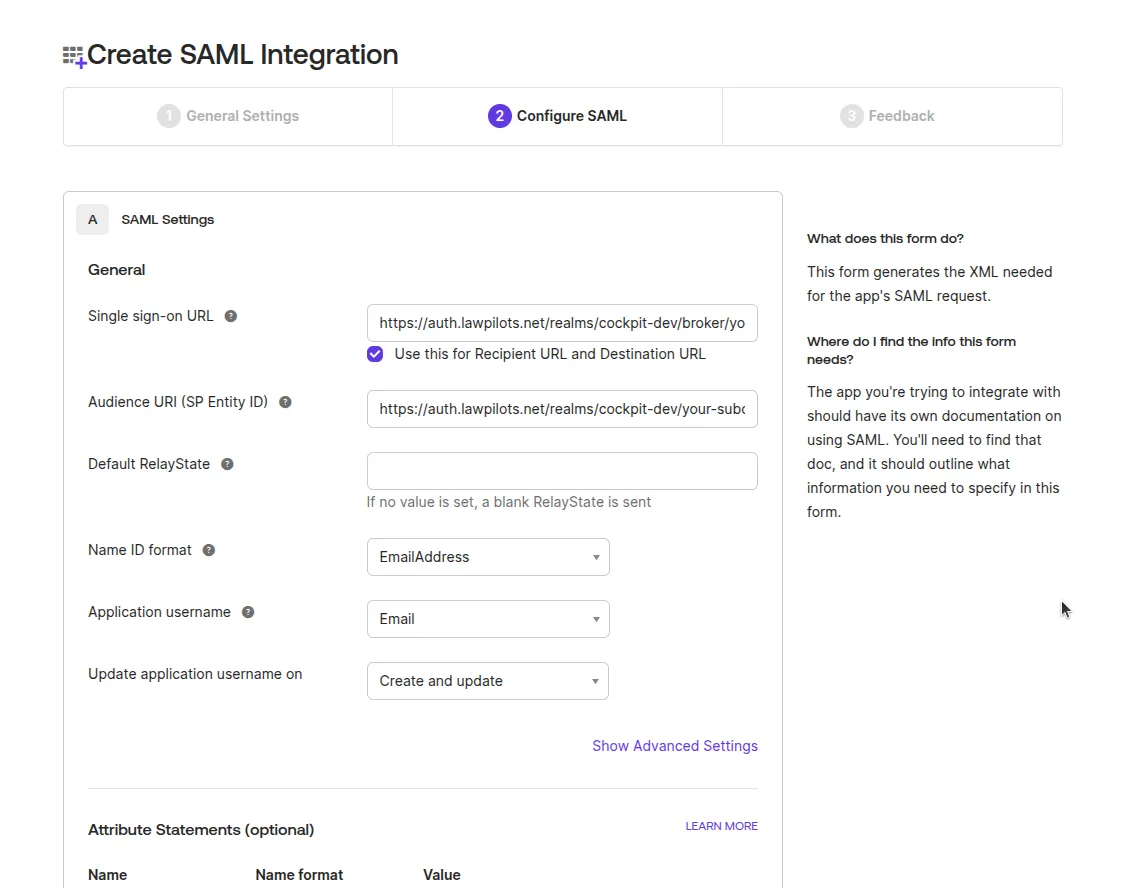Viewport: 1148px width, 888px height.
Task: Click the Where do I find the info heading
Action: [911, 351]
